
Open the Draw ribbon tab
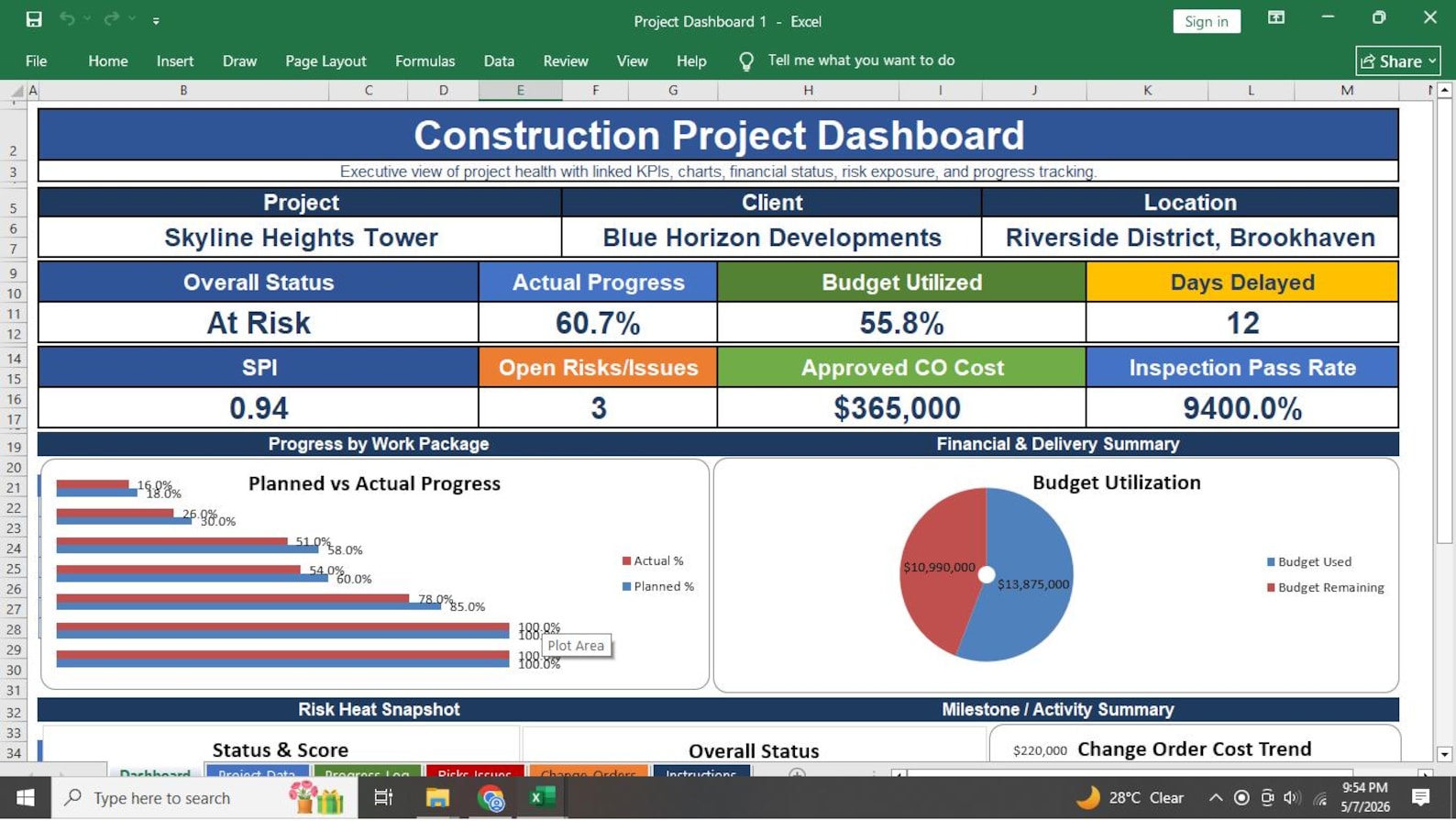[239, 61]
